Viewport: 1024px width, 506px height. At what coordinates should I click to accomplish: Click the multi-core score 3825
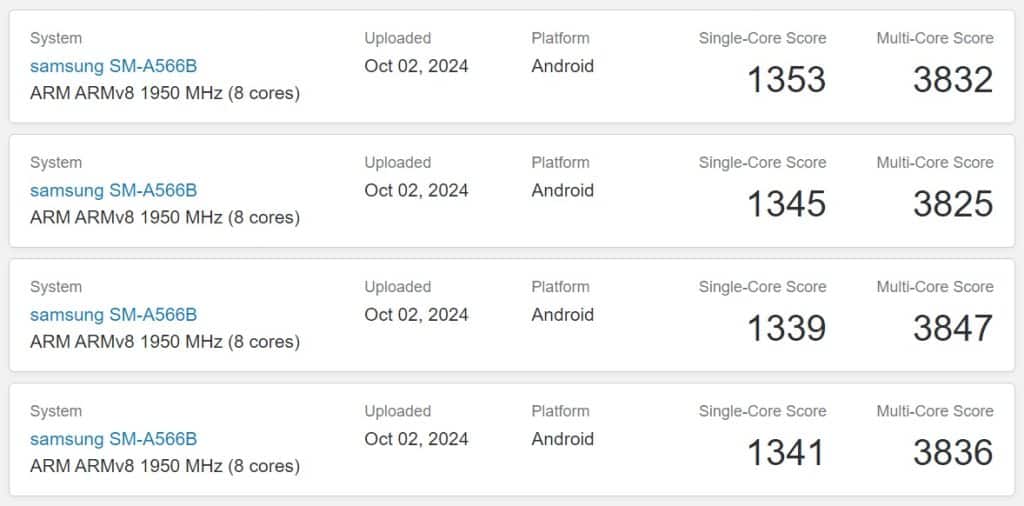pyautogui.click(x=953, y=204)
